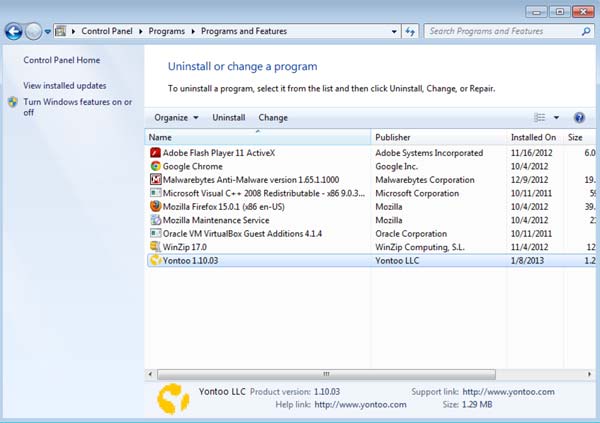Click publisher Adobe Systems Incorporated
Viewport: 600px width, 423px height.
pyautogui.click(x=429, y=153)
